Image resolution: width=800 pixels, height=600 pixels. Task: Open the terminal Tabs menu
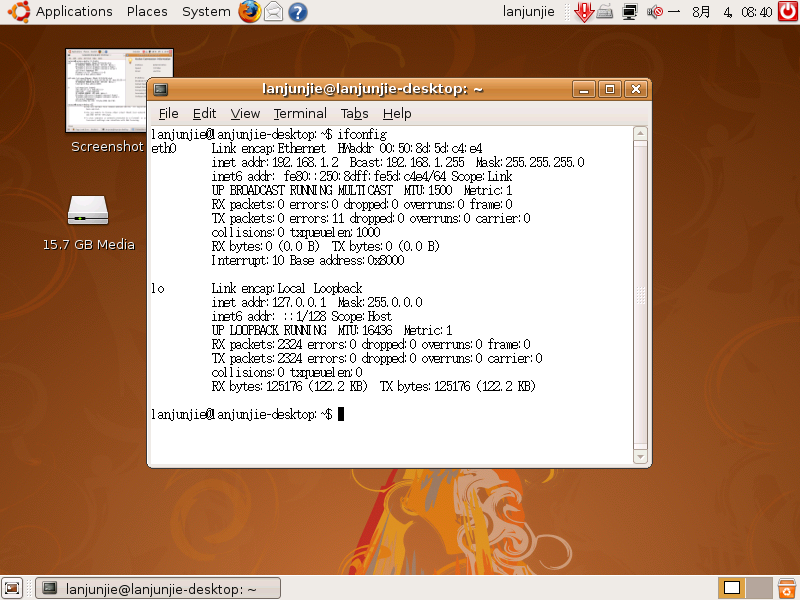tap(355, 113)
